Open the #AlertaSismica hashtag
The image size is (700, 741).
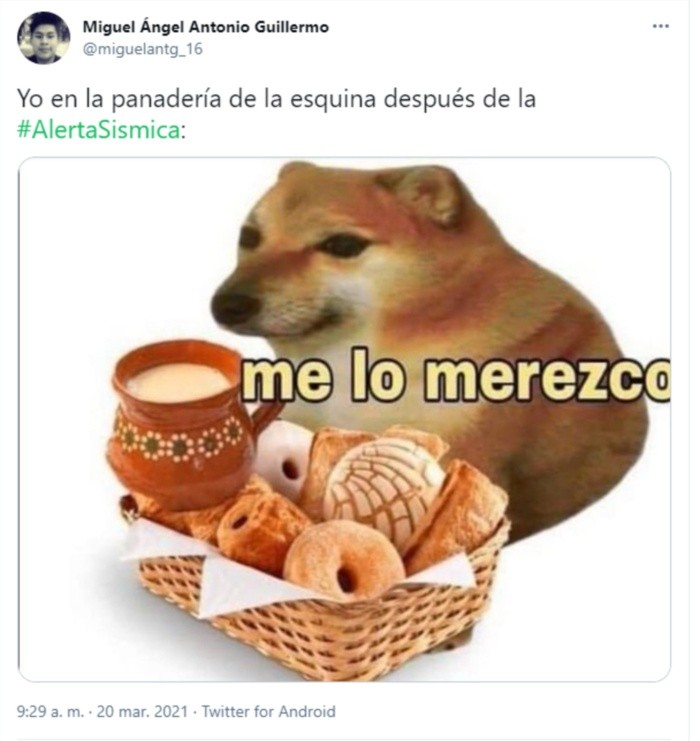98,130
